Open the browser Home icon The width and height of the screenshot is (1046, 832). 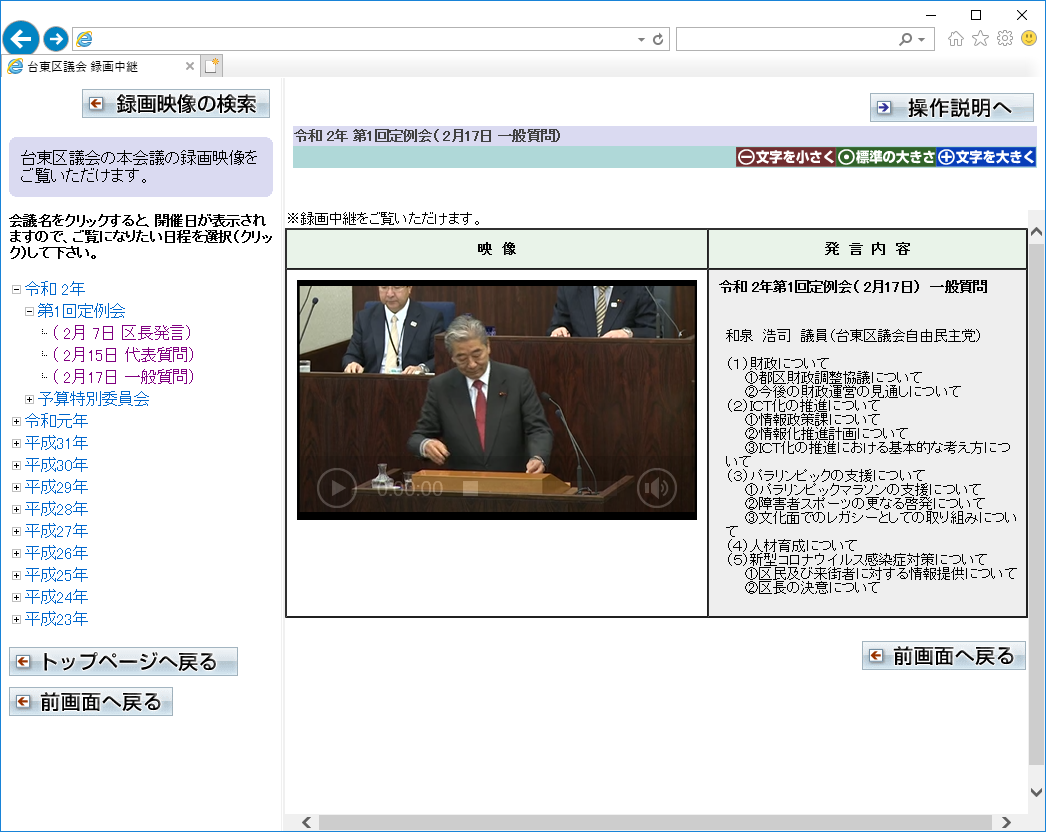(x=956, y=39)
